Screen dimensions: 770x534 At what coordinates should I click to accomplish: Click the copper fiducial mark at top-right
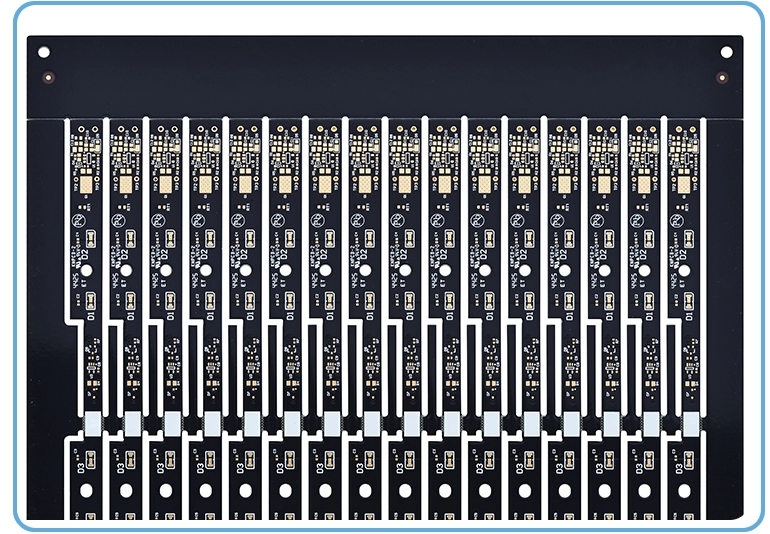[x=722, y=76]
